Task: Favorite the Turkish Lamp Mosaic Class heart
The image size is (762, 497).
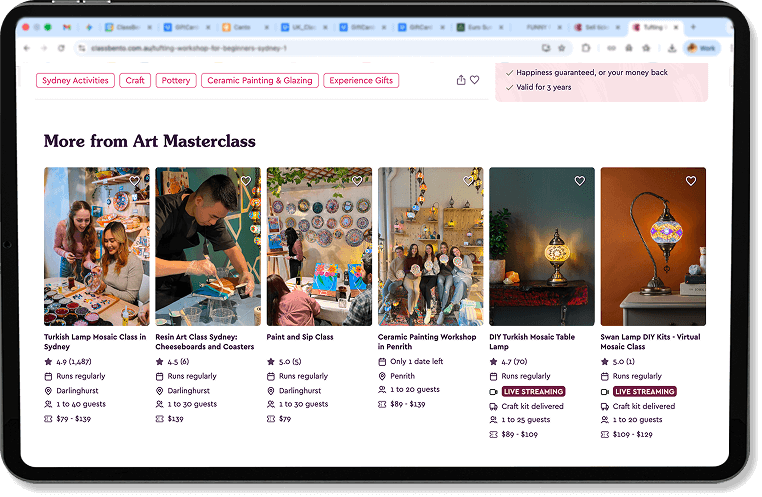Action: pos(134,181)
